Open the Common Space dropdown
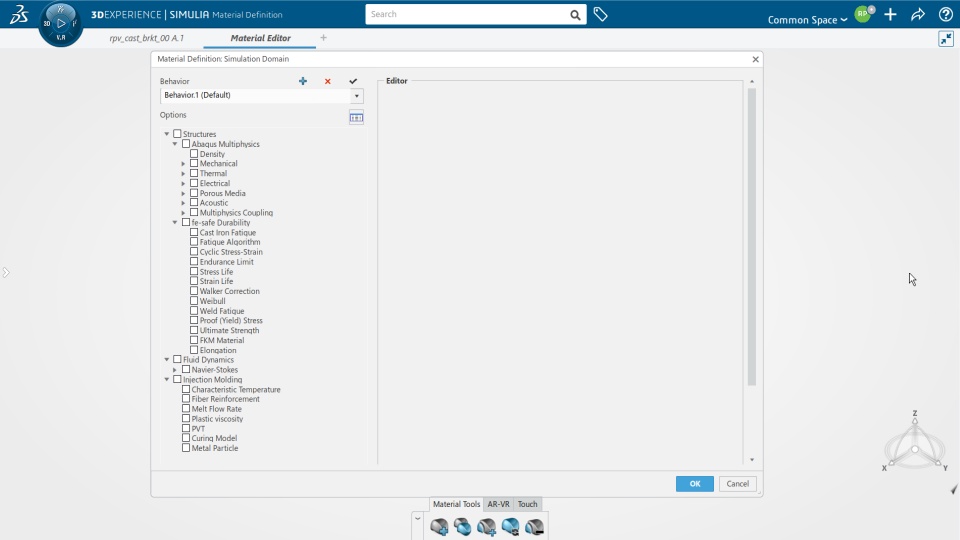This screenshot has height=540, width=960. (x=808, y=20)
